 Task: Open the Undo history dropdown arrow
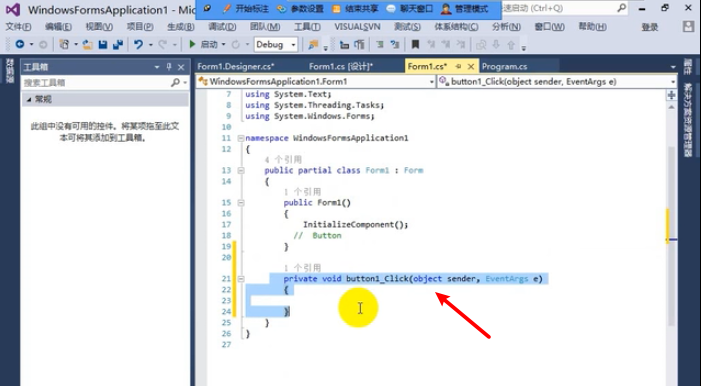click(x=150, y=44)
